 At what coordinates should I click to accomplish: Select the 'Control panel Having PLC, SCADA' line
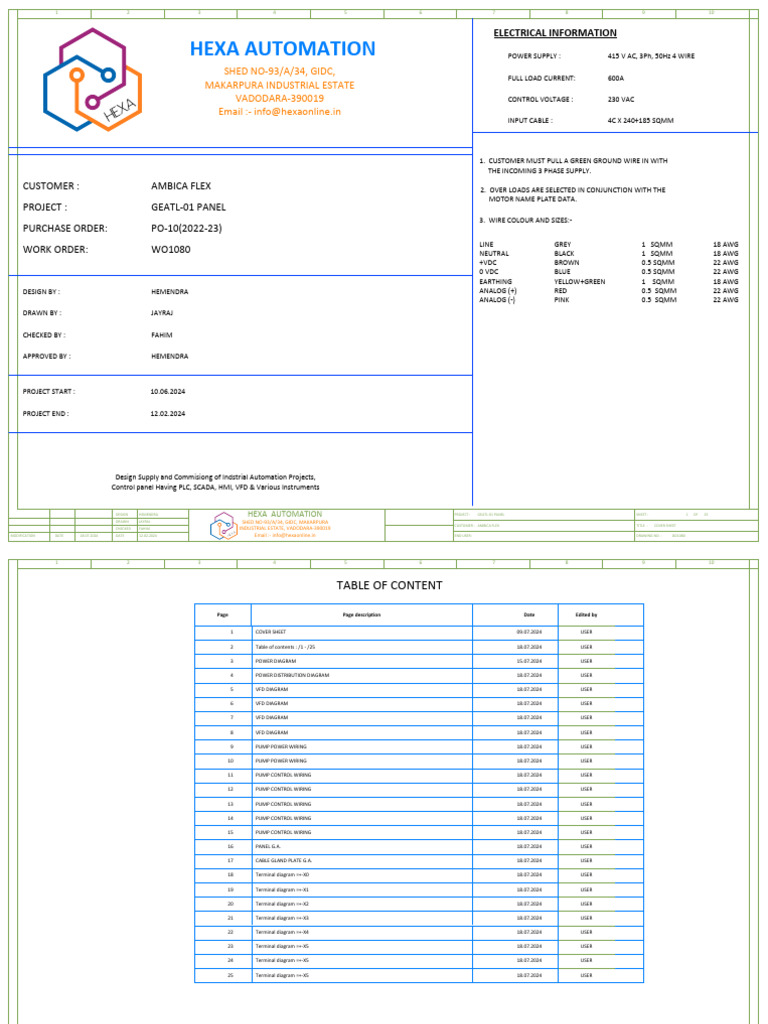(216, 488)
